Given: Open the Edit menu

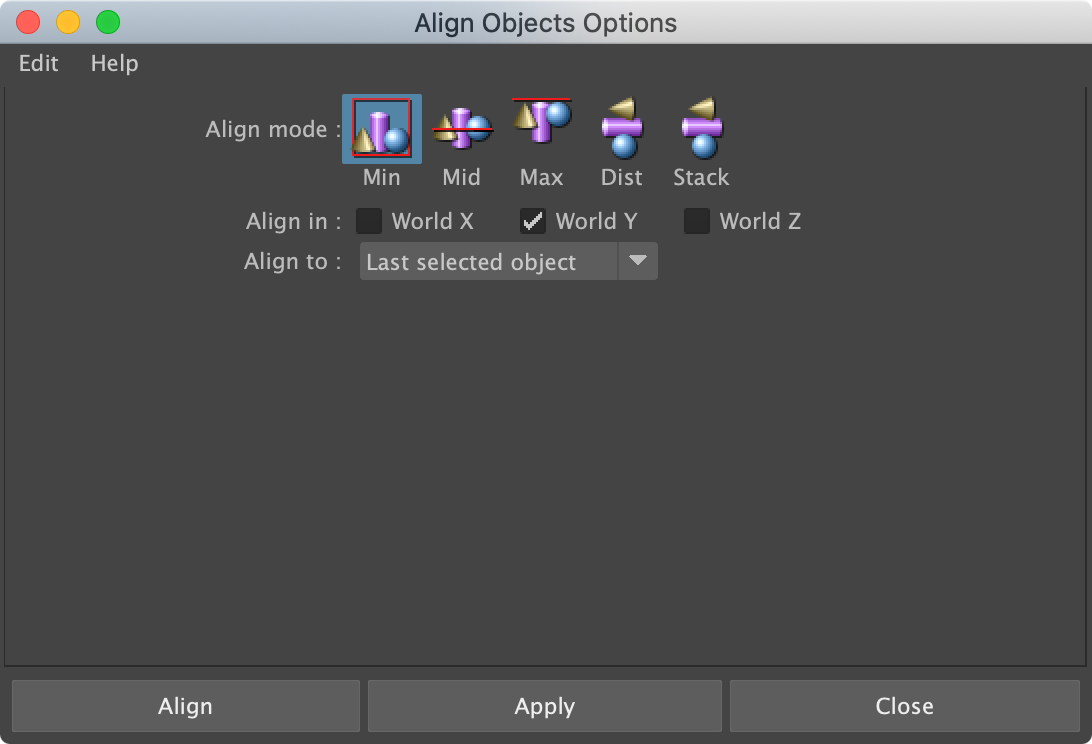Looking at the screenshot, I should (39, 63).
